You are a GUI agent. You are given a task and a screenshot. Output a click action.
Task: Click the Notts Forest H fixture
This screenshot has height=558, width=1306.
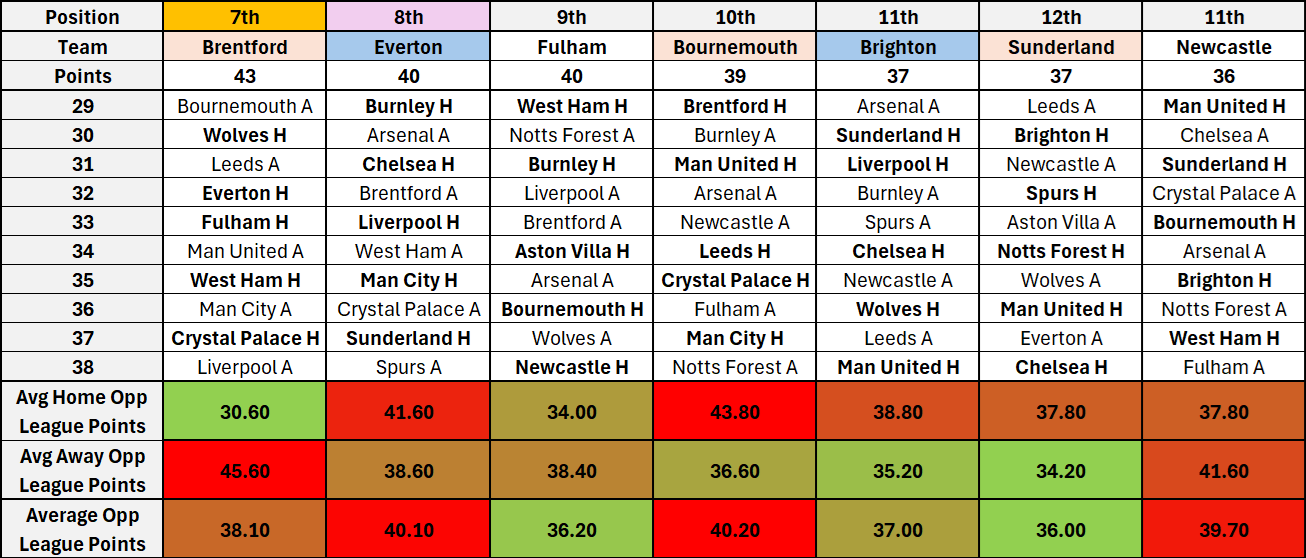pyautogui.click(x=1061, y=251)
